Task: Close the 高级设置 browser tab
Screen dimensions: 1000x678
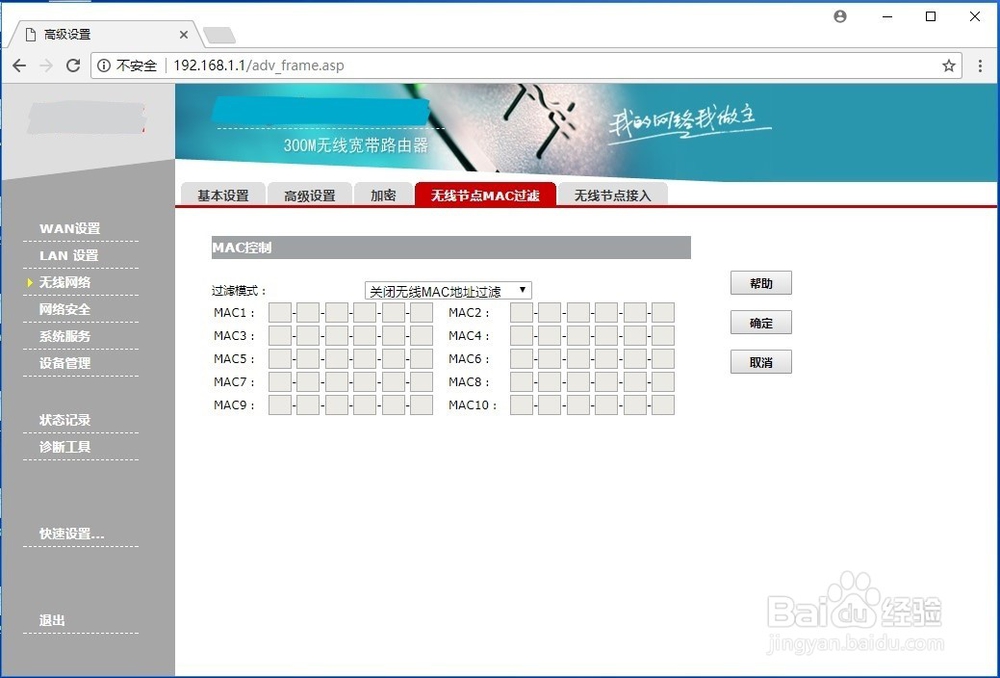Action: click(x=184, y=34)
